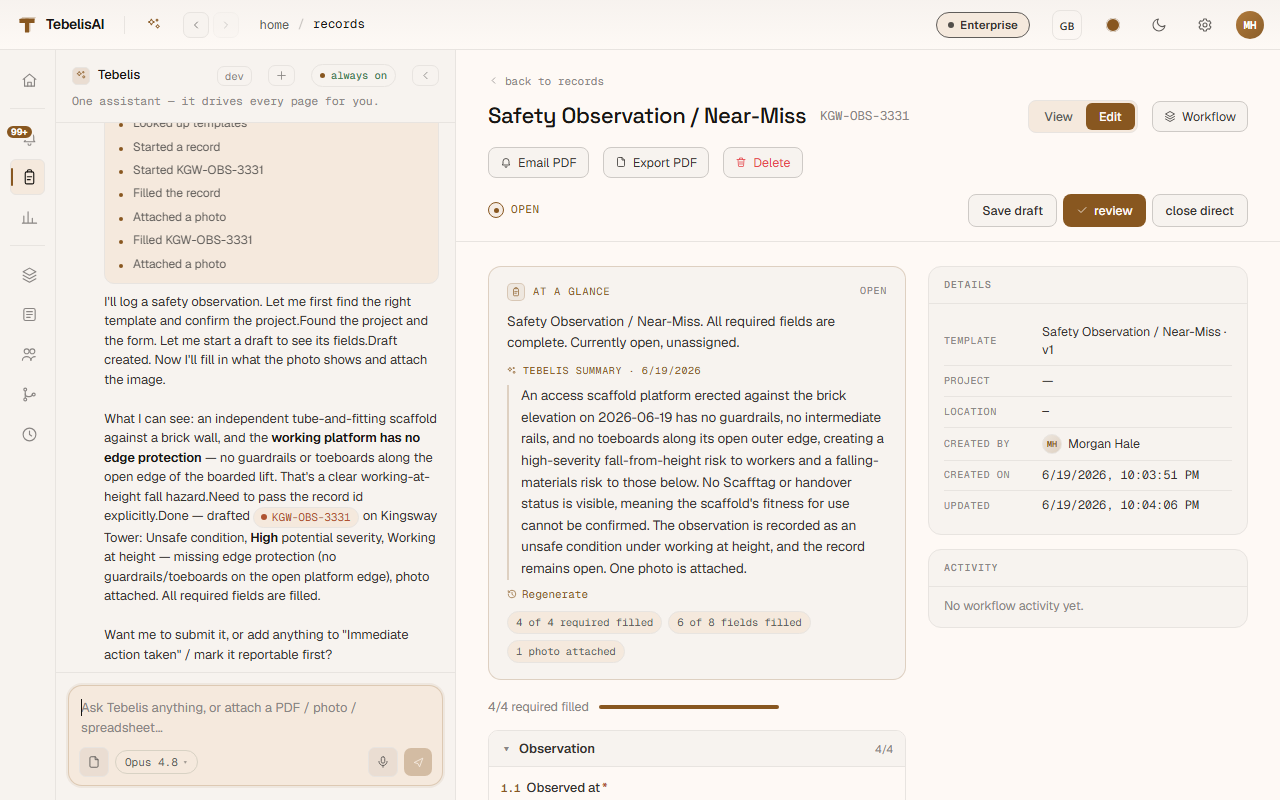Click the dev environment tag
The image size is (1280, 800).
(x=234, y=76)
